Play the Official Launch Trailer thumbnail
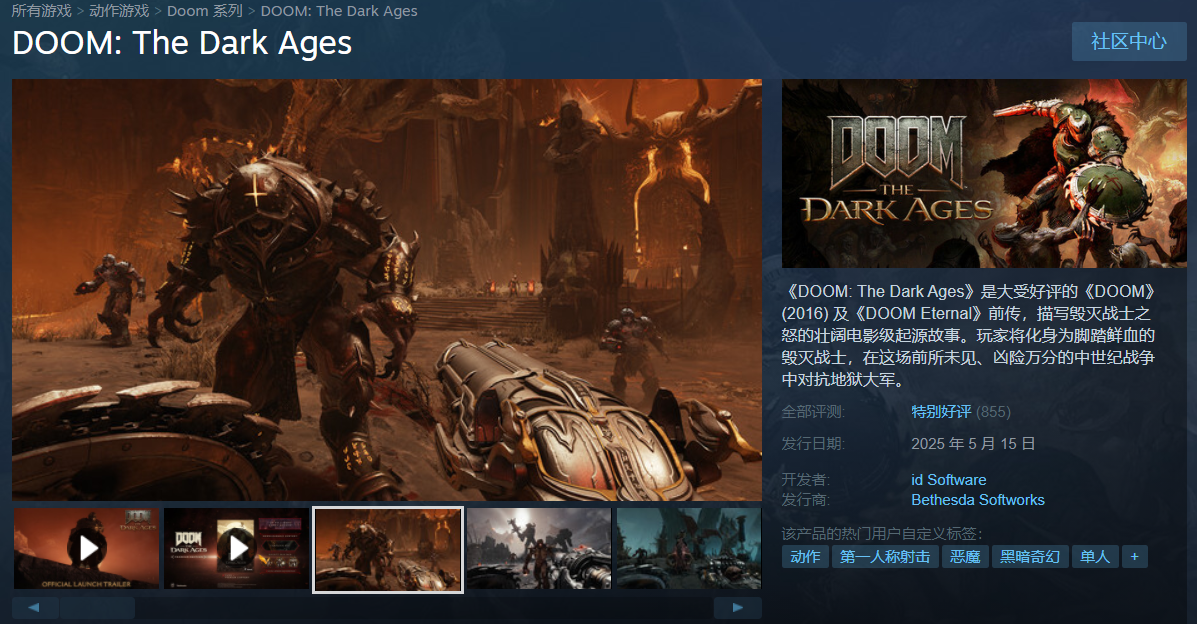Screen dimensions: 1197x624 pyautogui.click(x=86, y=548)
